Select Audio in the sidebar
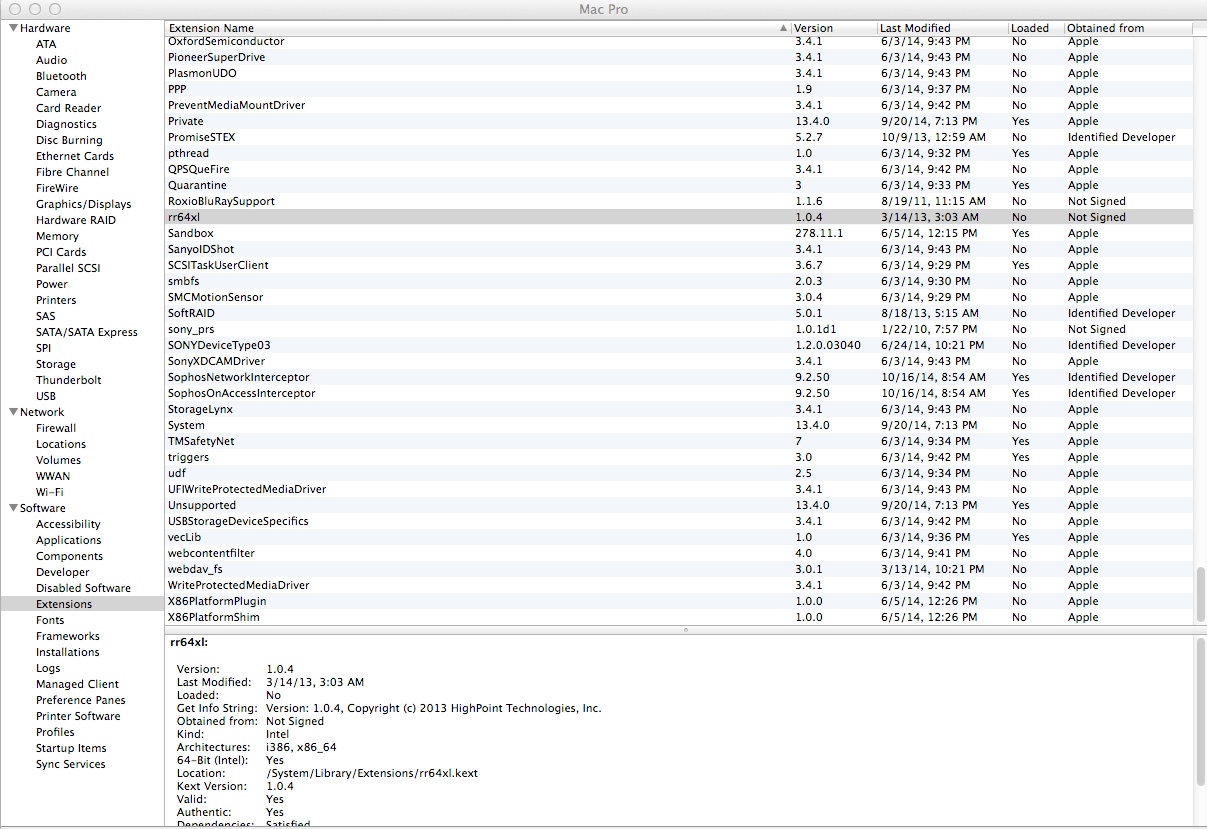This screenshot has height=829, width=1207. click(x=52, y=60)
